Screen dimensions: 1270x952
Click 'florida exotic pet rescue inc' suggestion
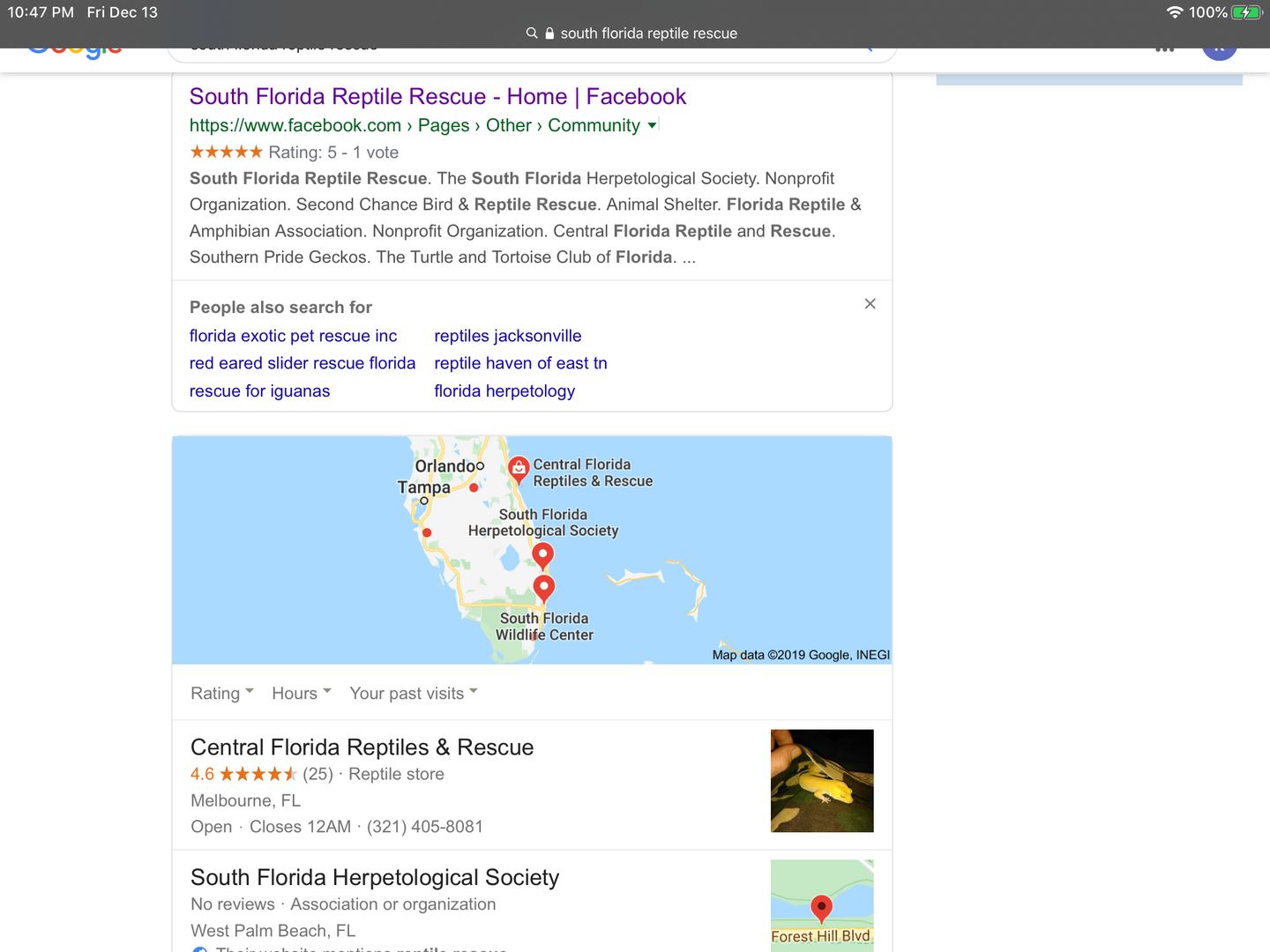pos(293,336)
